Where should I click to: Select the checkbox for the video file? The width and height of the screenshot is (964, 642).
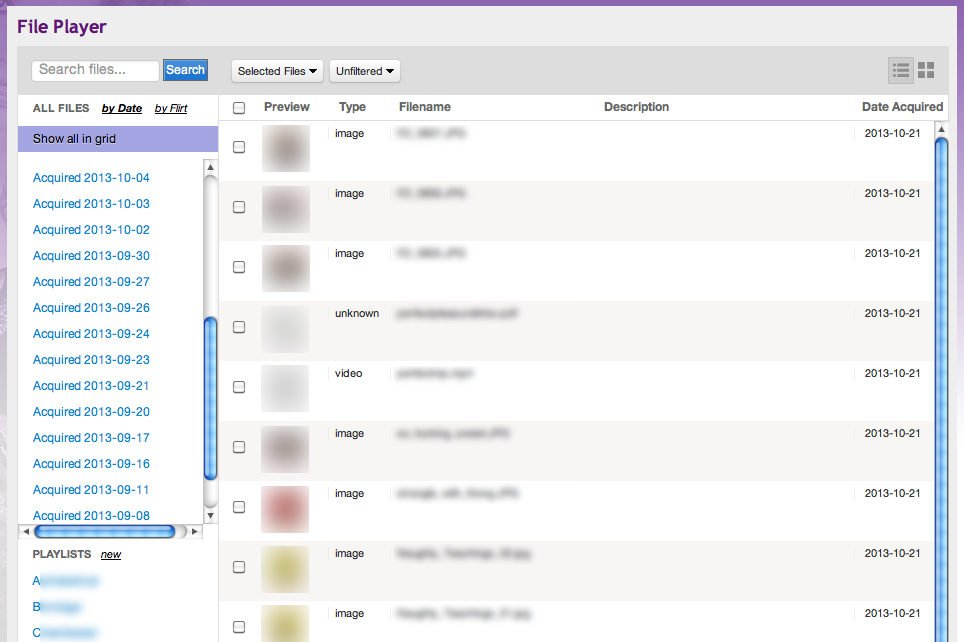pyautogui.click(x=239, y=387)
